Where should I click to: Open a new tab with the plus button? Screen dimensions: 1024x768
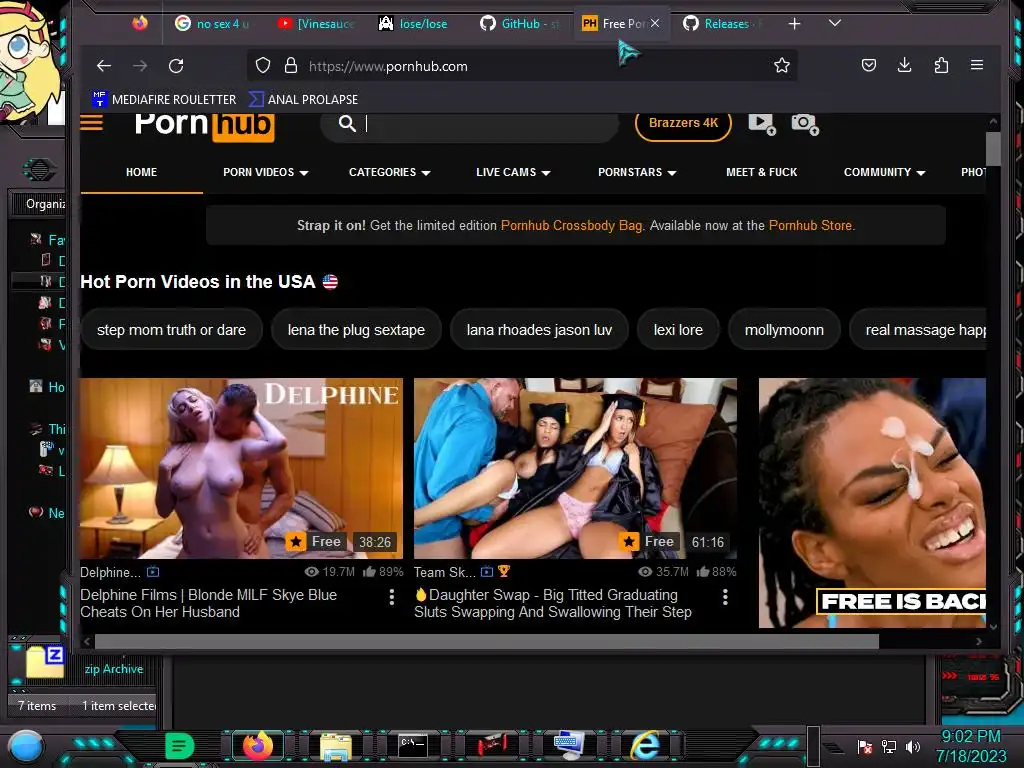coord(794,24)
